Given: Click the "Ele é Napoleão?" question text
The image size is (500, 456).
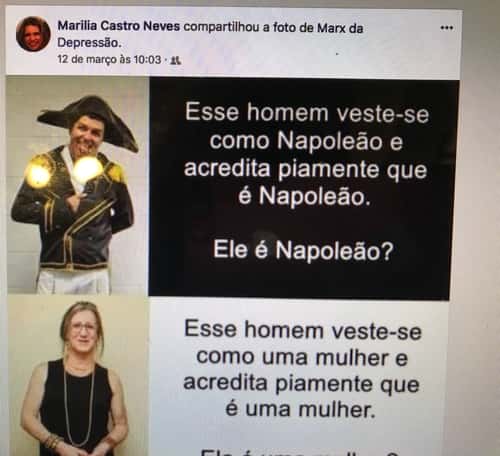Looking at the screenshot, I should 303,250.
